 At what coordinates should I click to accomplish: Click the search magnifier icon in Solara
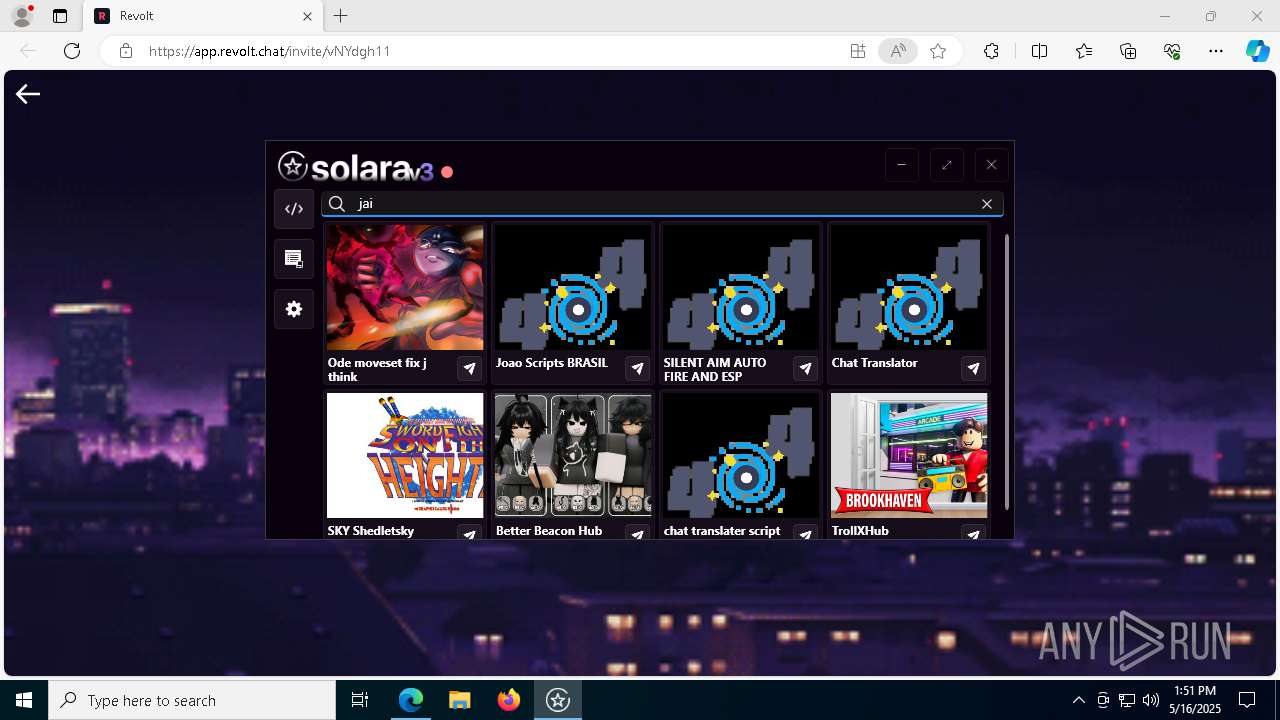click(x=337, y=204)
